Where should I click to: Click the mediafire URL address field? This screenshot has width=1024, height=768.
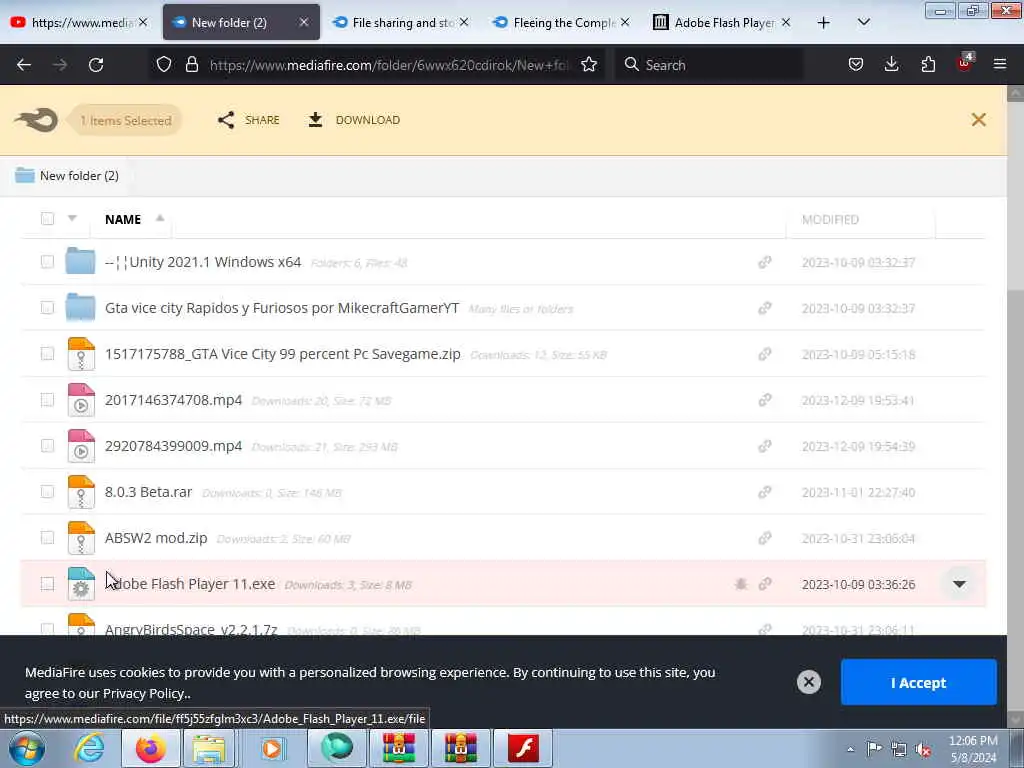coord(389,65)
